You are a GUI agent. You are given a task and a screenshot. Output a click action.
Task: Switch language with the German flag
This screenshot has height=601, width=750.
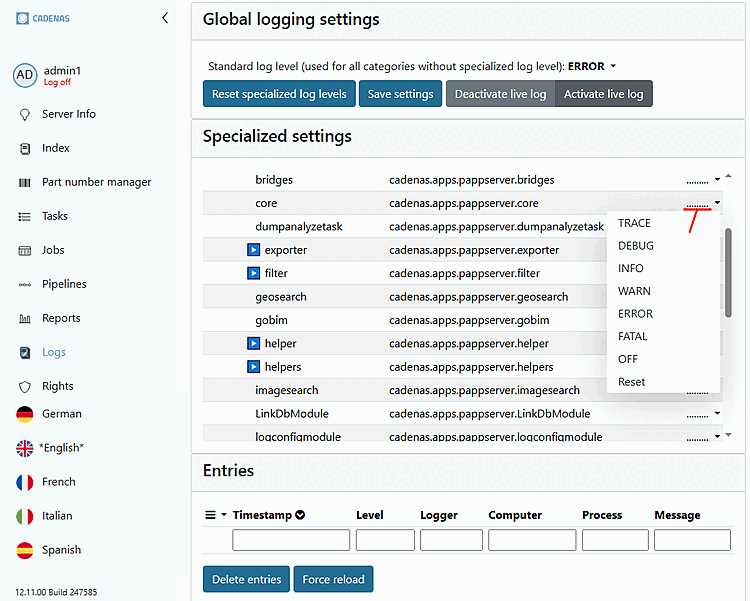(25, 414)
